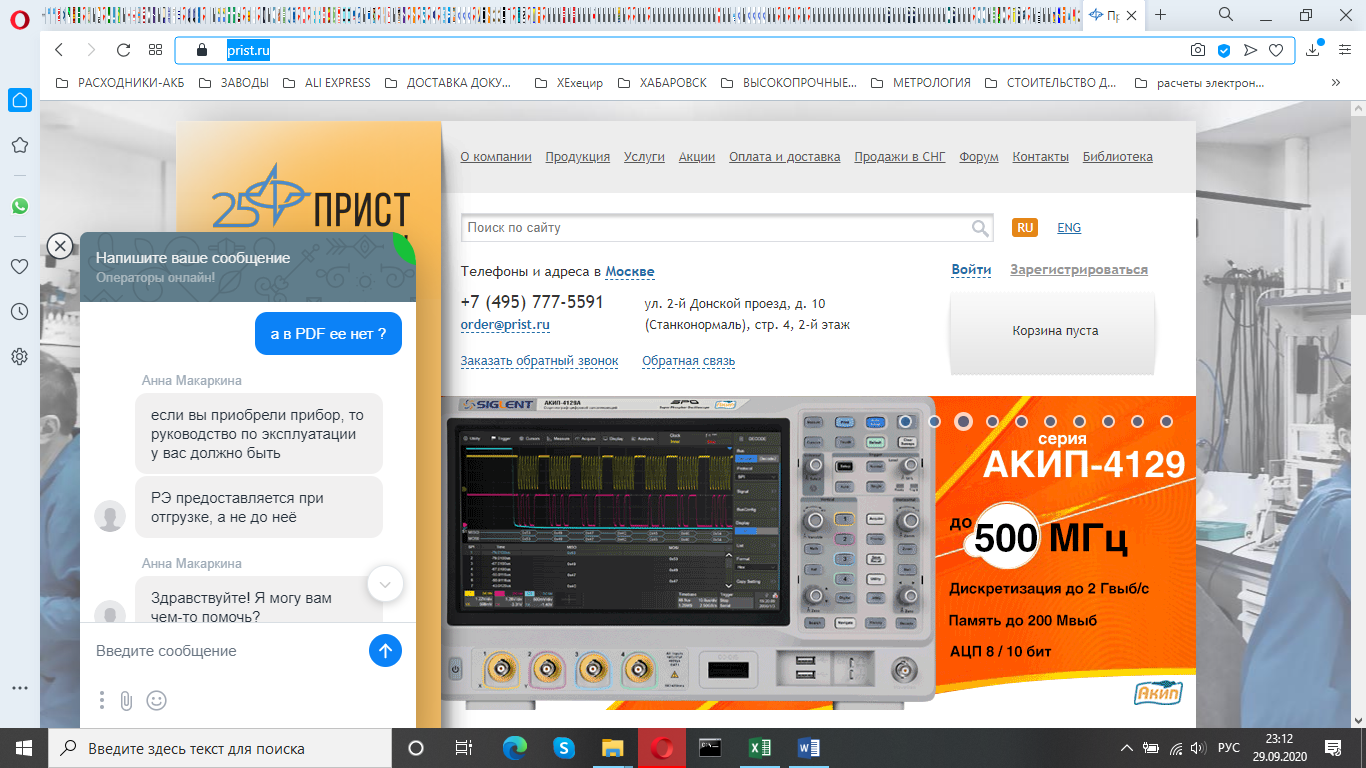Click the WhatsApp icon in Opera sidebar
This screenshot has width=1366, height=768.
click(19, 205)
